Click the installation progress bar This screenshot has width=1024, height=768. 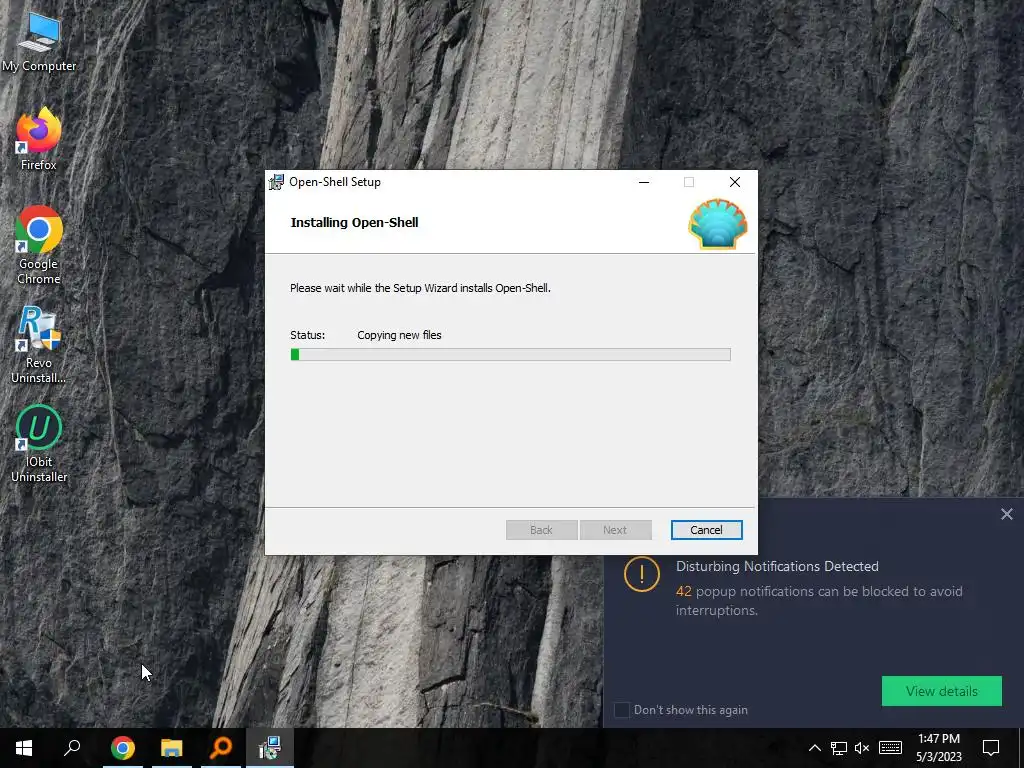pyautogui.click(x=510, y=355)
